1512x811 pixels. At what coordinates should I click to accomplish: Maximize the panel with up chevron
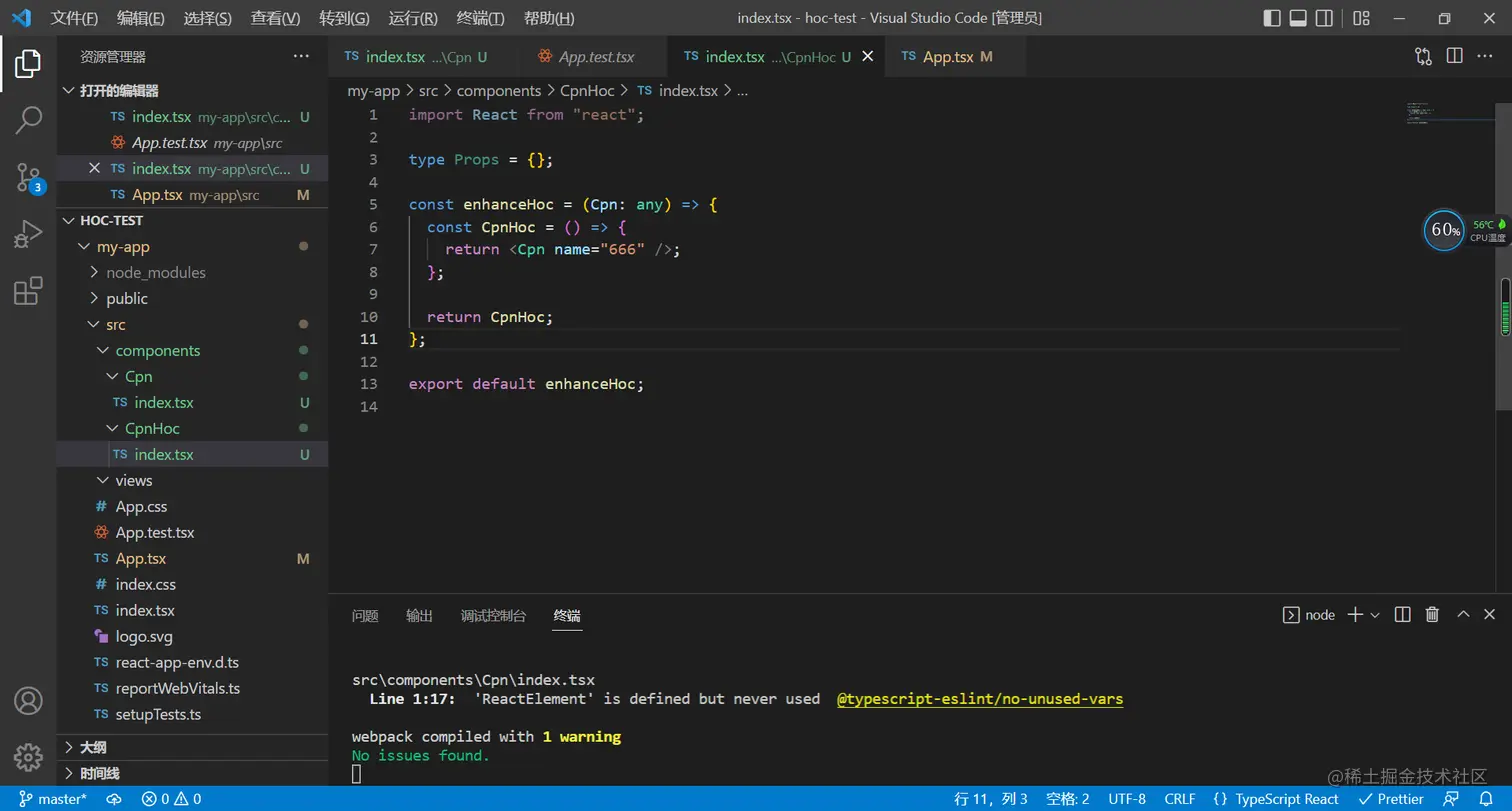click(x=1463, y=614)
